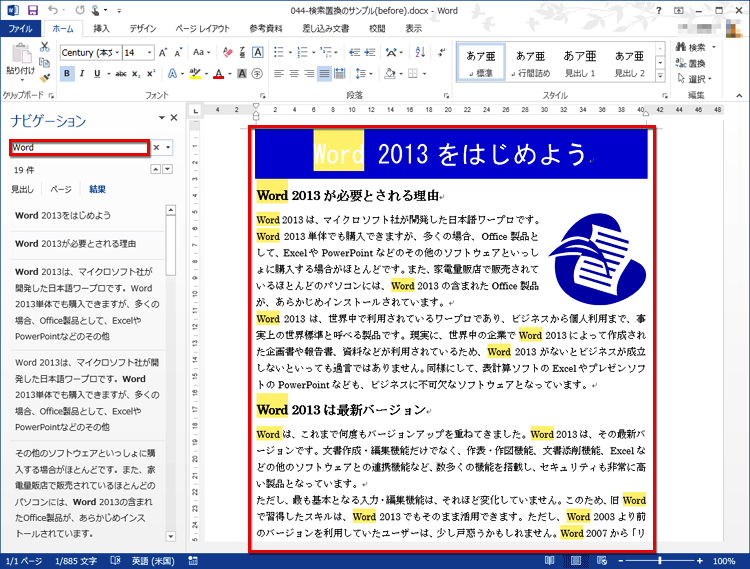Expand bullet list dropdown arrow

pos(290,52)
